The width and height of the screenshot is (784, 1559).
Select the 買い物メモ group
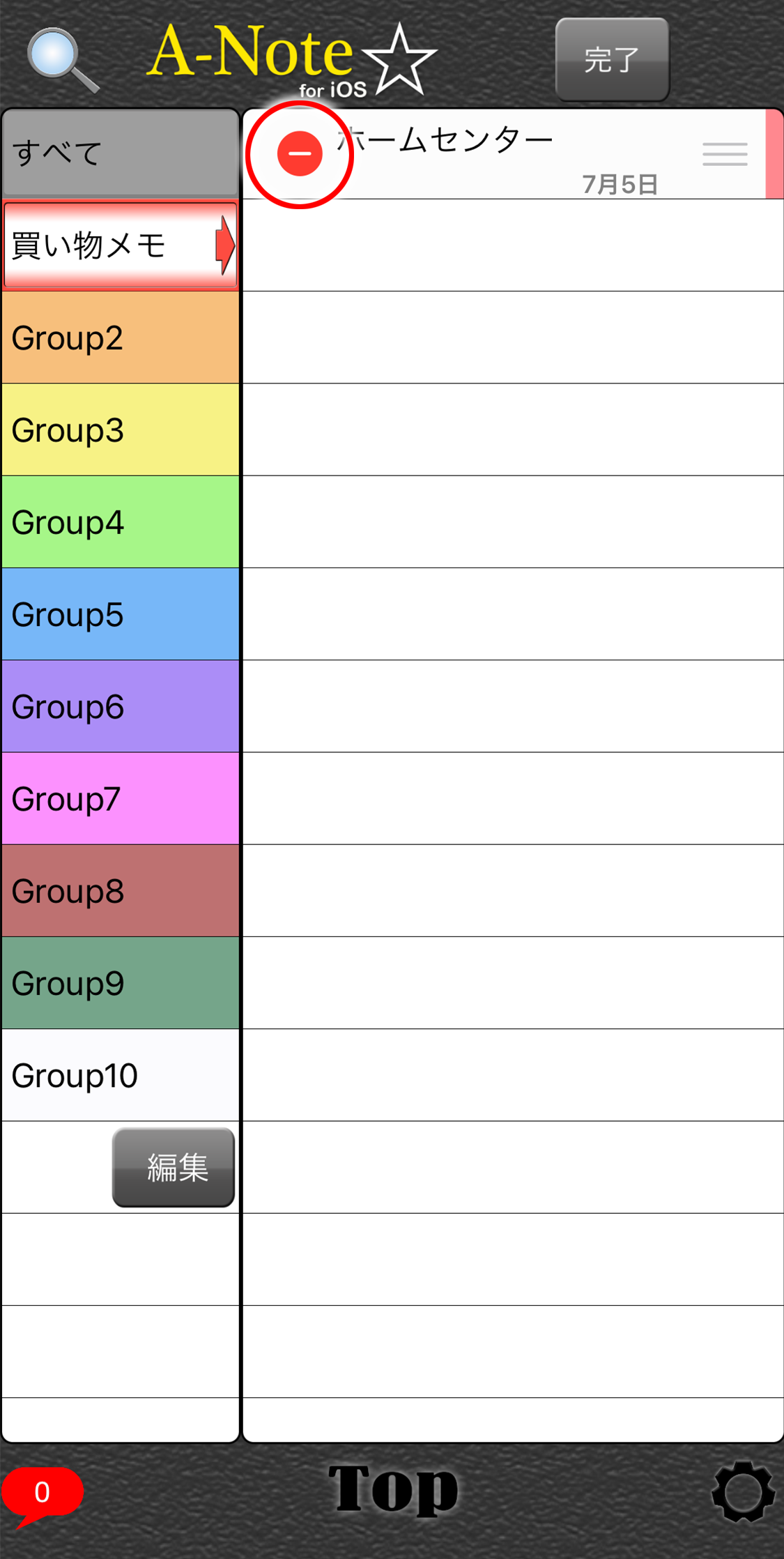(x=121, y=245)
